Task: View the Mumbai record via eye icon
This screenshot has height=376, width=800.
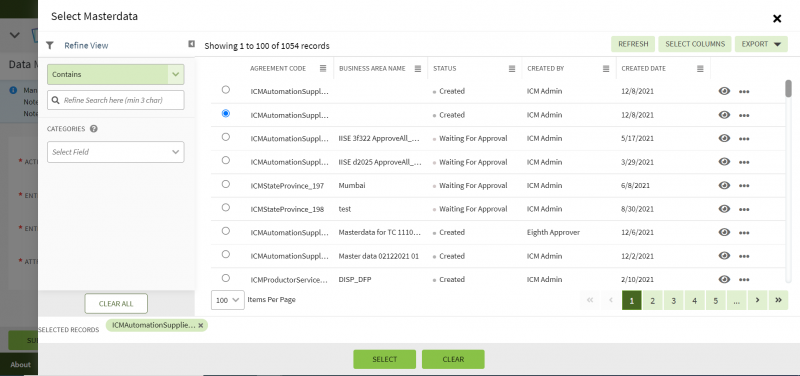Action: click(724, 185)
